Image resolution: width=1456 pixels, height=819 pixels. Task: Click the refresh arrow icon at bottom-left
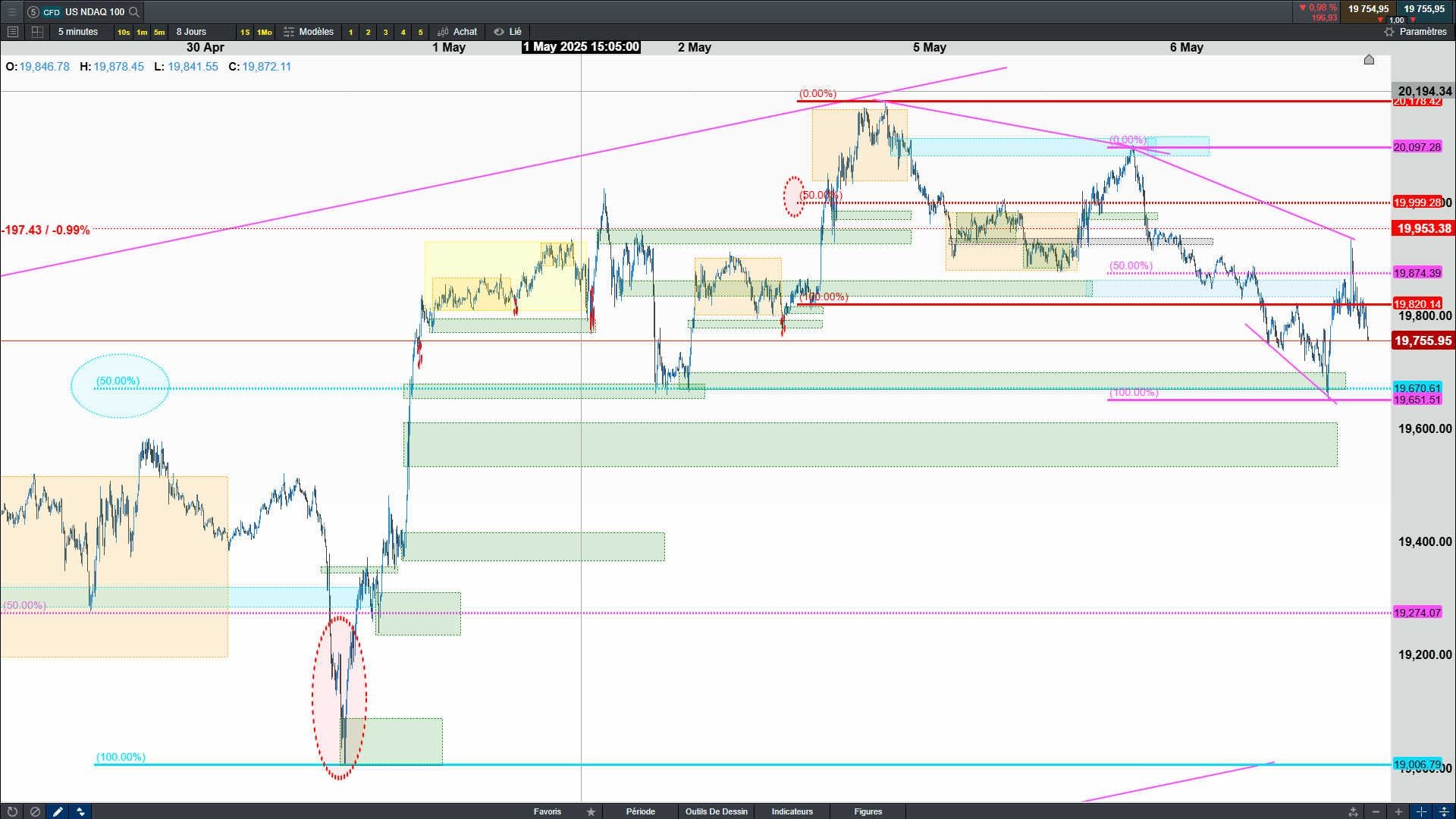(12, 811)
